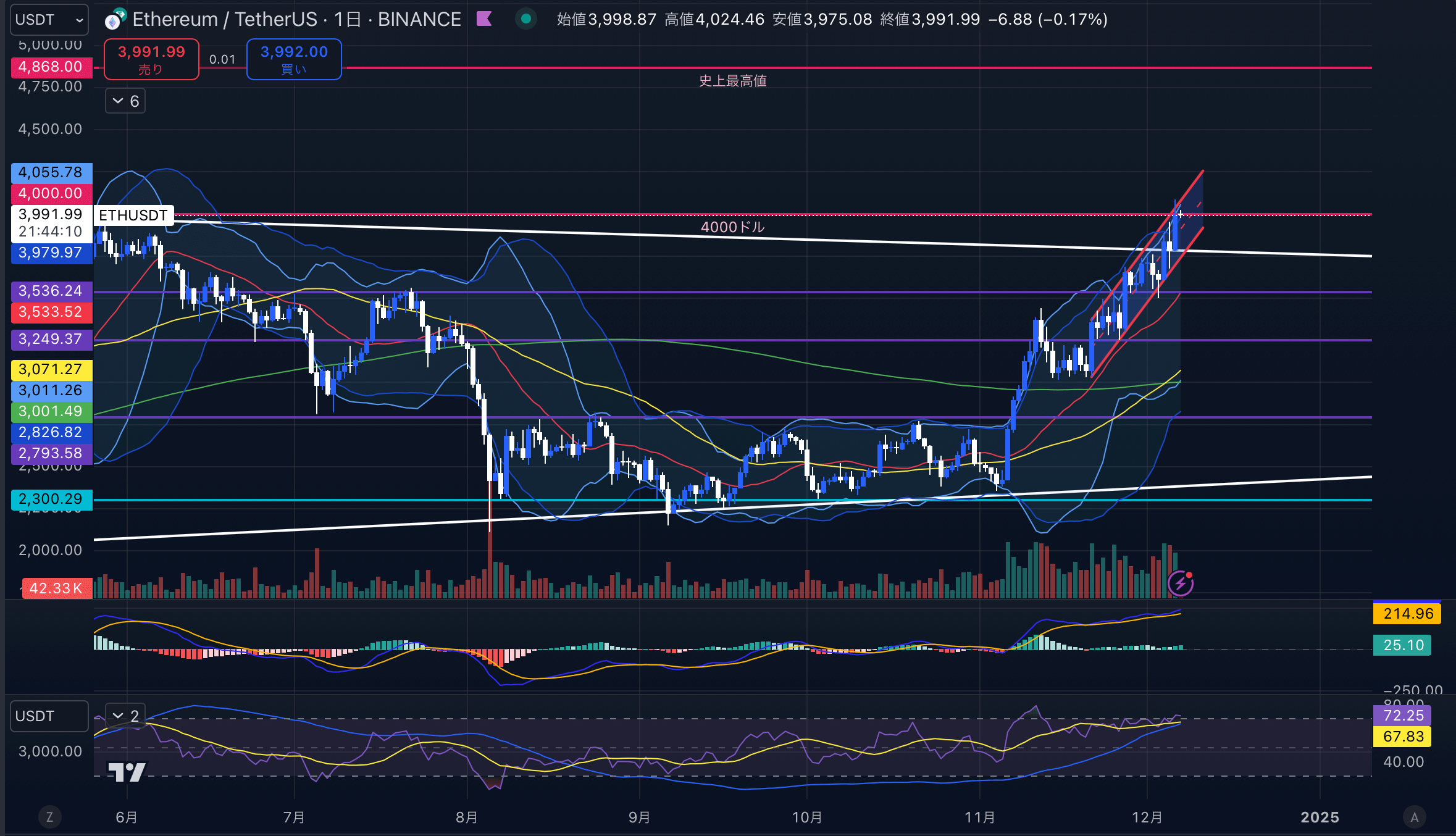Select the red 3,533.52 price label
This screenshot has width=1456, height=836.
(52, 312)
